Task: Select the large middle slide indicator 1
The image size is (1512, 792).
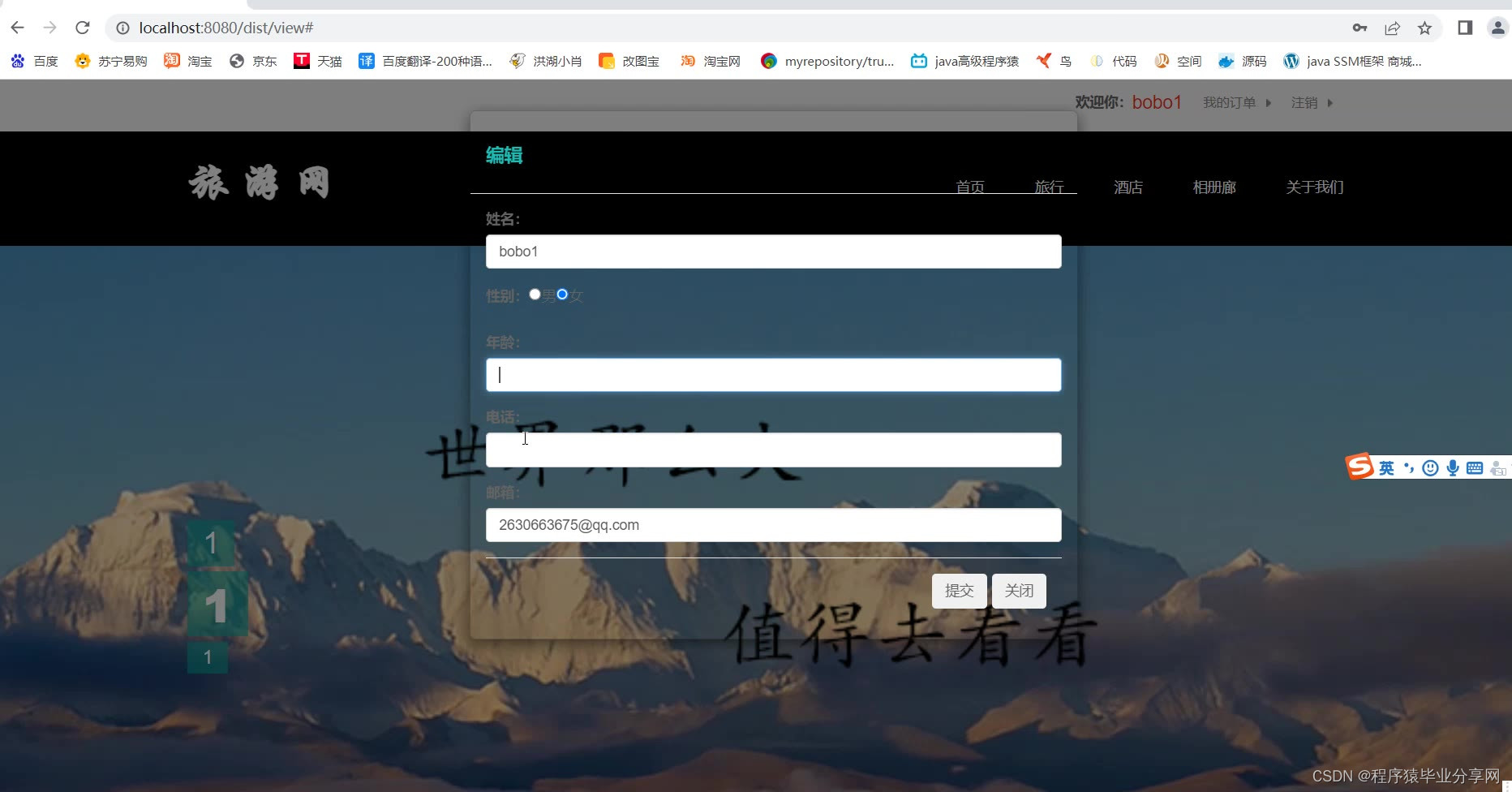Action: pyautogui.click(x=217, y=605)
